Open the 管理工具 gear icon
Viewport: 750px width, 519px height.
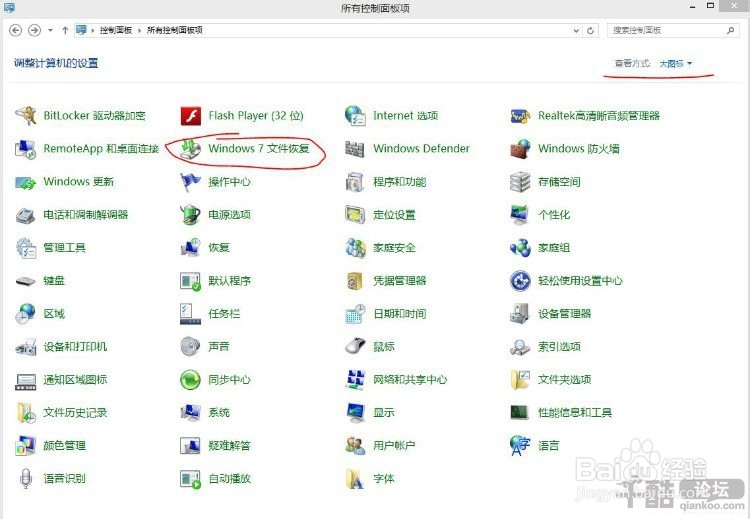click(x=26, y=248)
